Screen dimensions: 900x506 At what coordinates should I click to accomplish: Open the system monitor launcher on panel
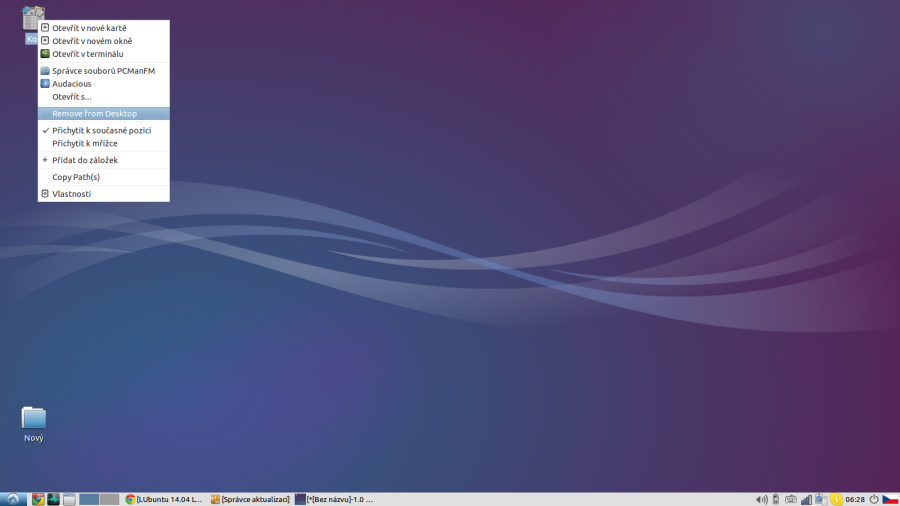[53, 499]
